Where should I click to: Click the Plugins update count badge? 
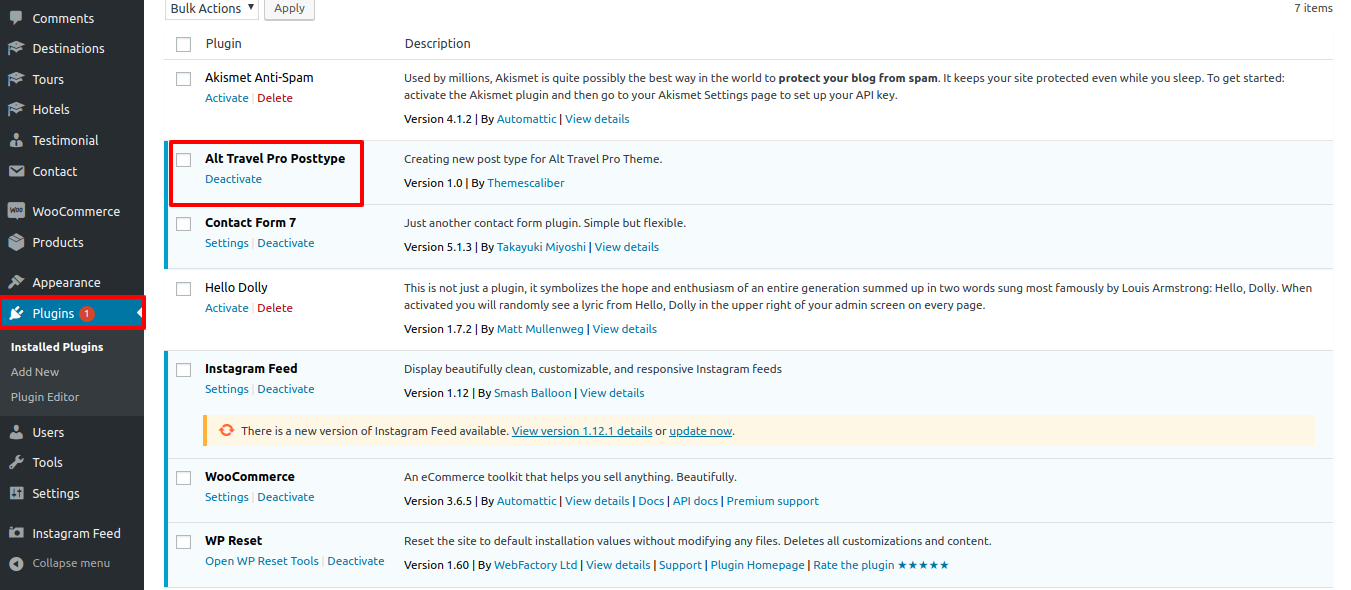pyautogui.click(x=87, y=313)
